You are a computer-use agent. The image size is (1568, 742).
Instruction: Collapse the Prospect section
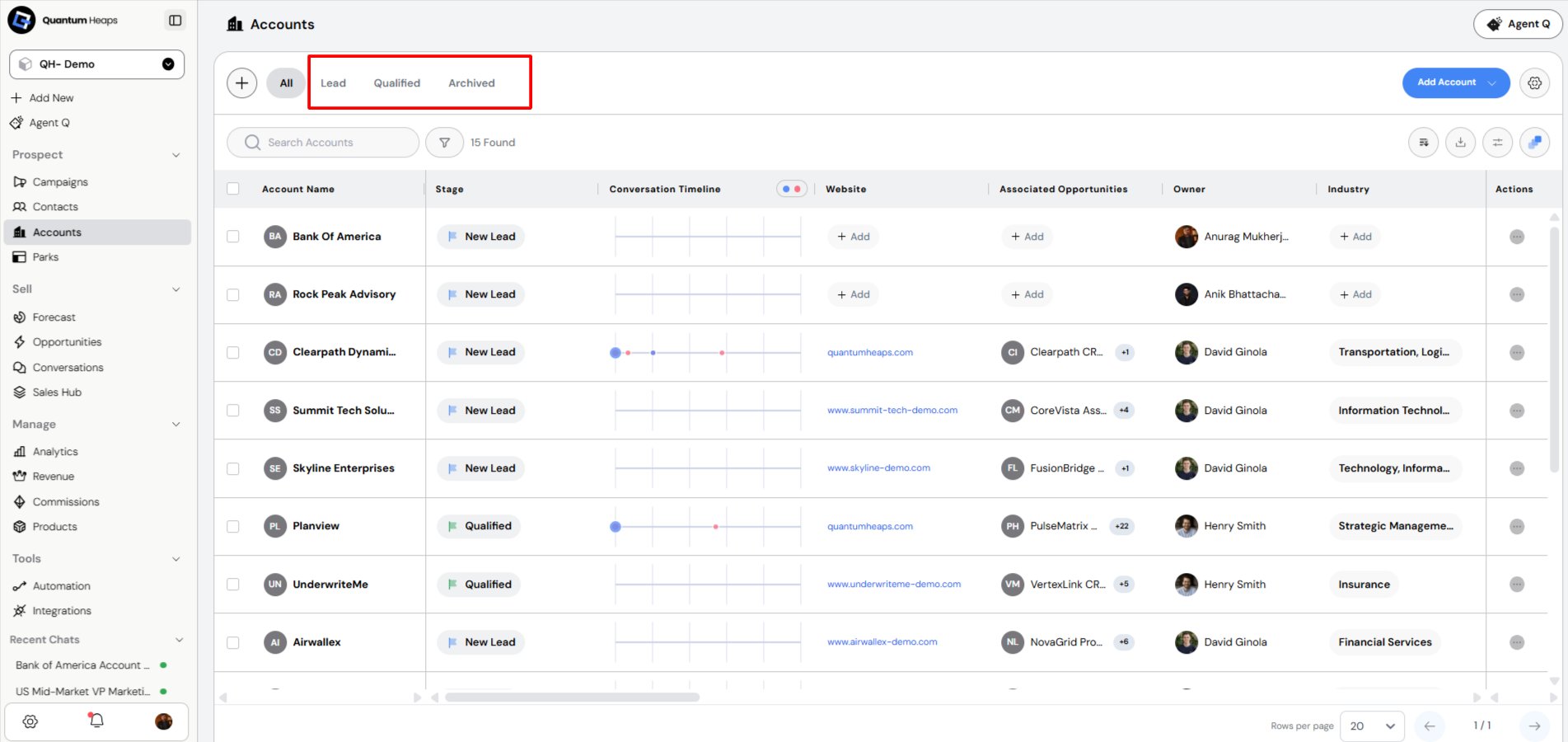(x=176, y=155)
